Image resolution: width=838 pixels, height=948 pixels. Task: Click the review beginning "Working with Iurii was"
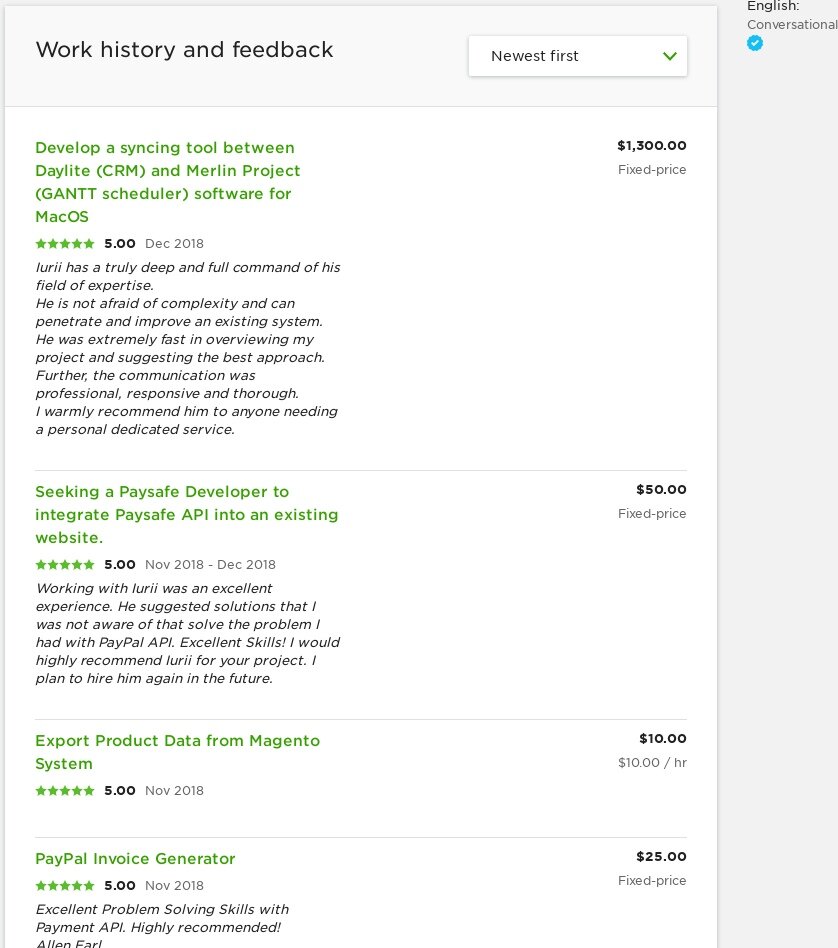tap(188, 633)
